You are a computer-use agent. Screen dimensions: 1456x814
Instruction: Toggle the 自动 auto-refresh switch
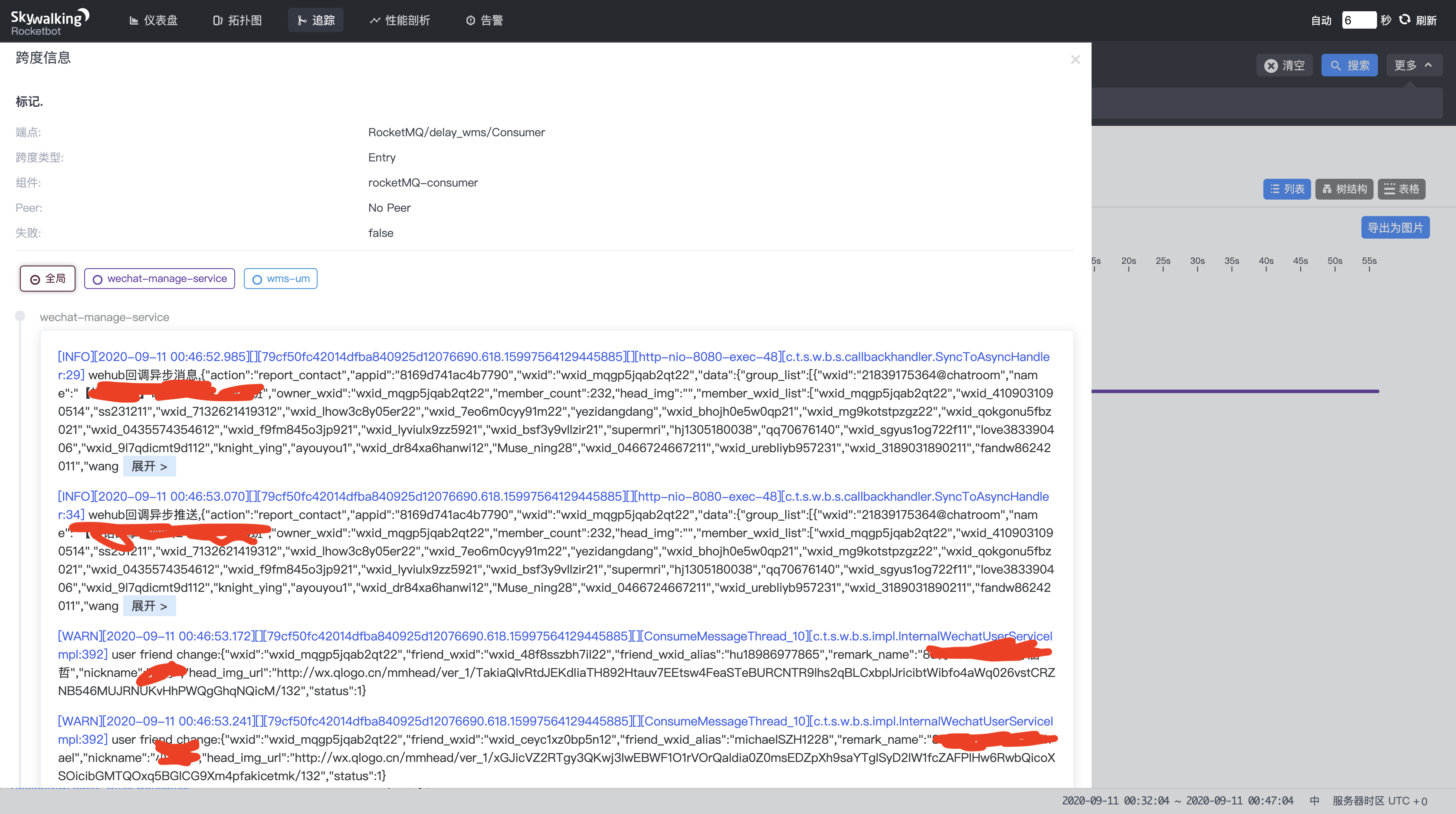[1321, 20]
